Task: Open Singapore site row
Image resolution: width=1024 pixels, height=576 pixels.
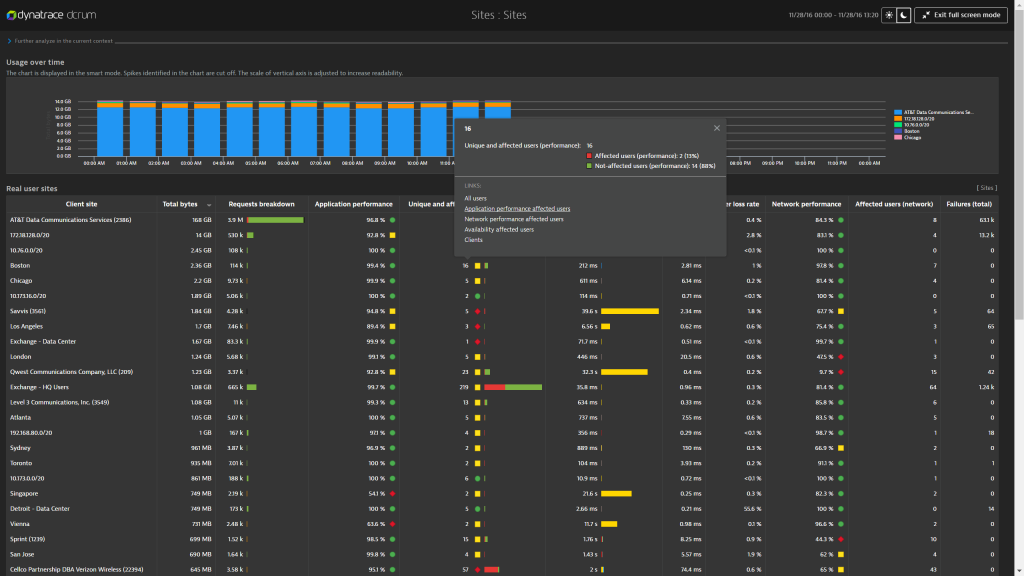Action: click(x=24, y=494)
